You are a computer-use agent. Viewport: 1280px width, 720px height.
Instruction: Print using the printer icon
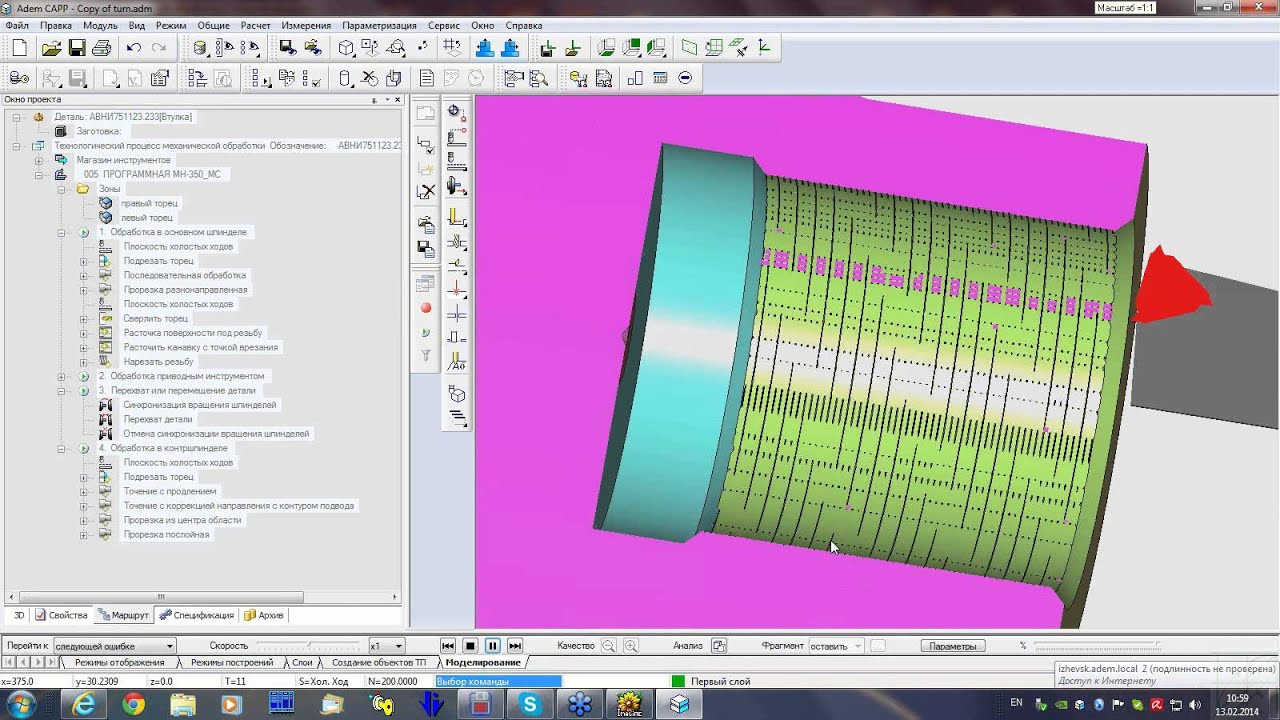coord(101,48)
